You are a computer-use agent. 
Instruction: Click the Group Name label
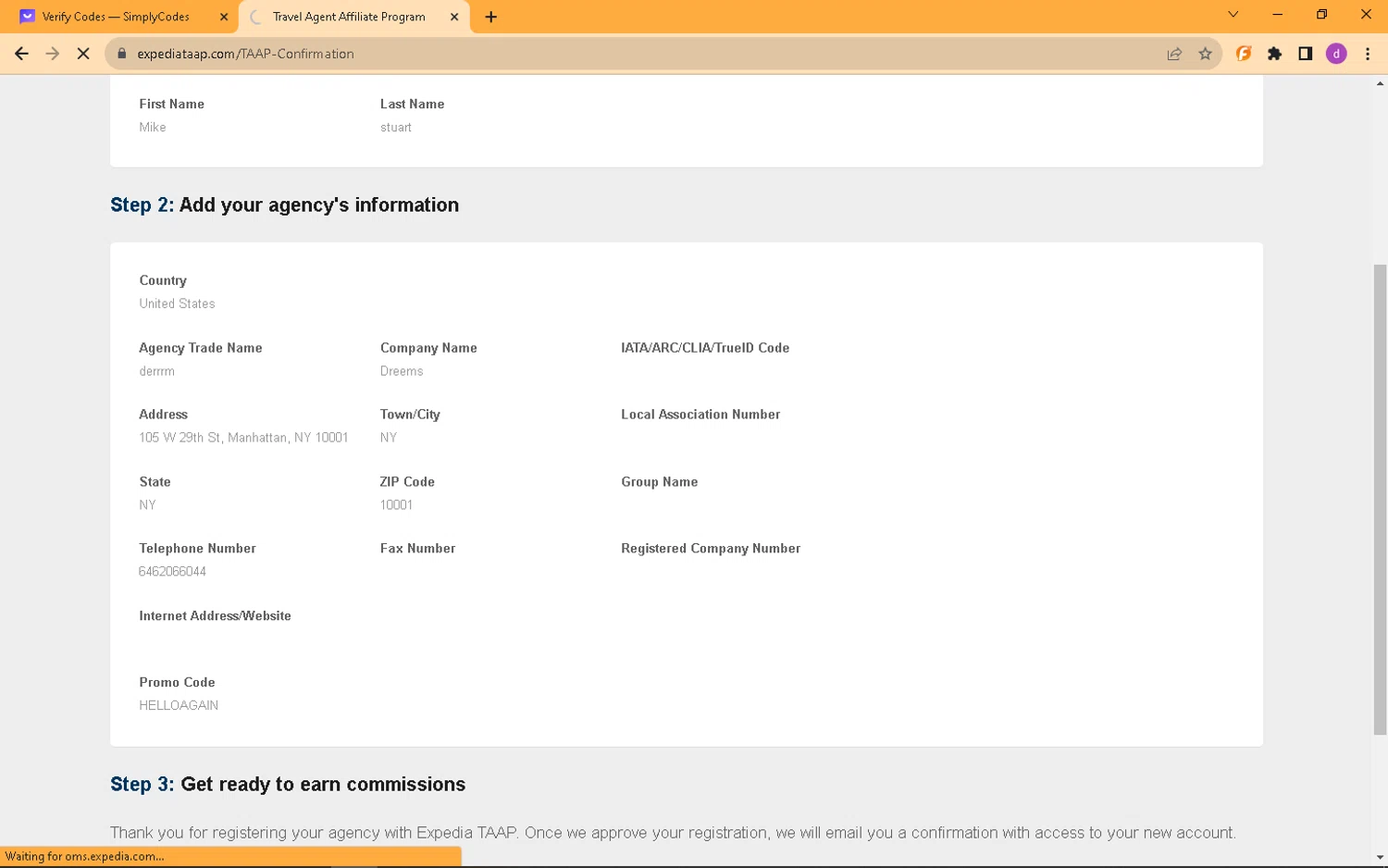pos(660,482)
